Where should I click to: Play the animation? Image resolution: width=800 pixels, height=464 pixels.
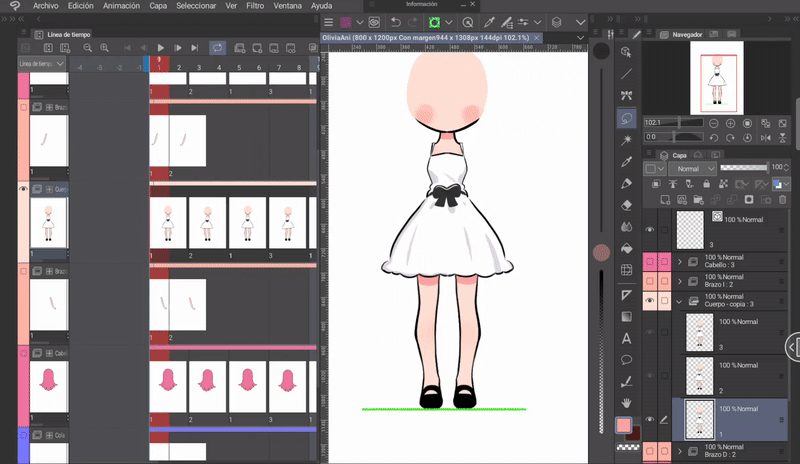point(160,47)
